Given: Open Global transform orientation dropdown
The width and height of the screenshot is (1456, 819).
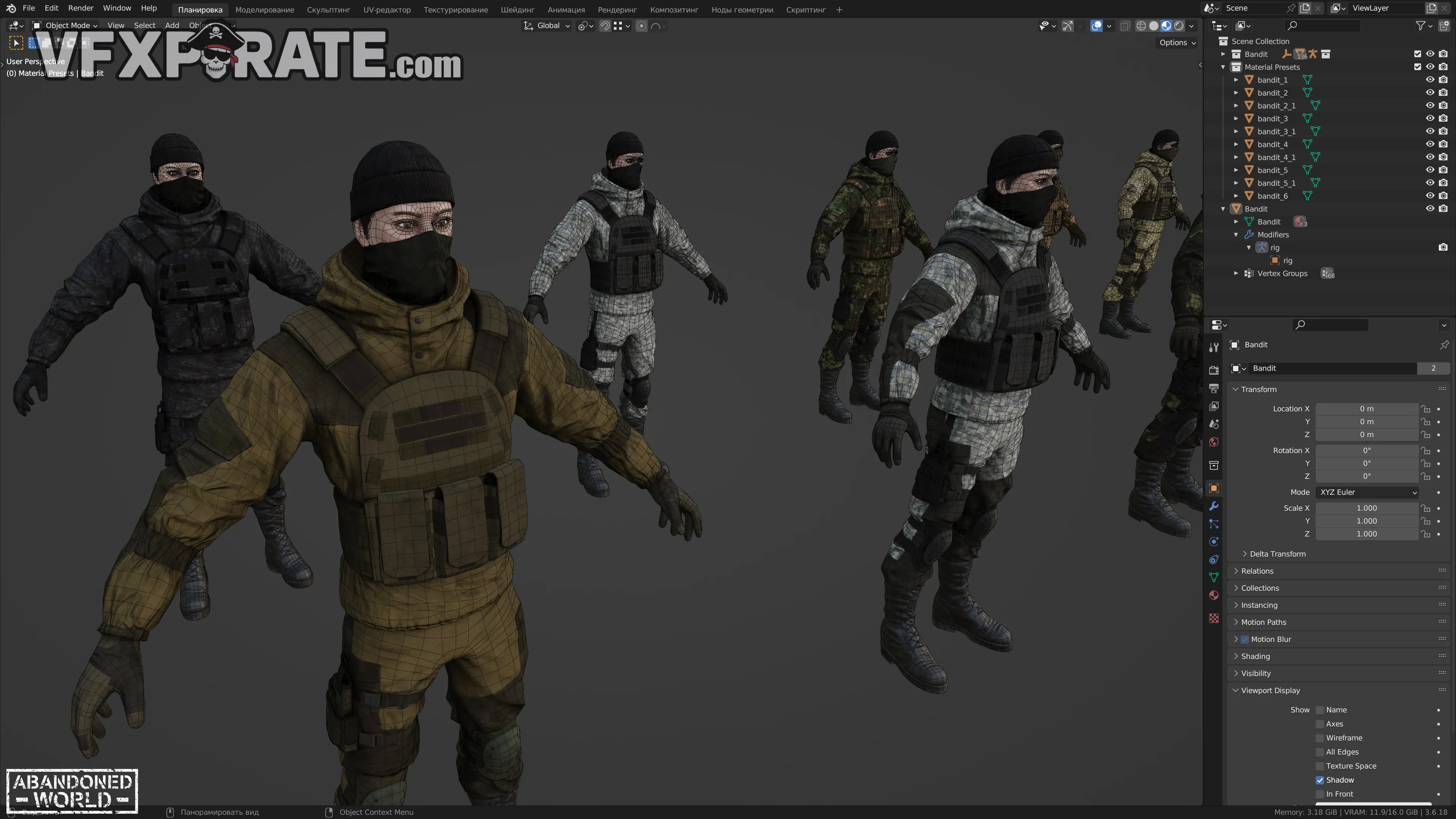Looking at the screenshot, I should coord(546,26).
